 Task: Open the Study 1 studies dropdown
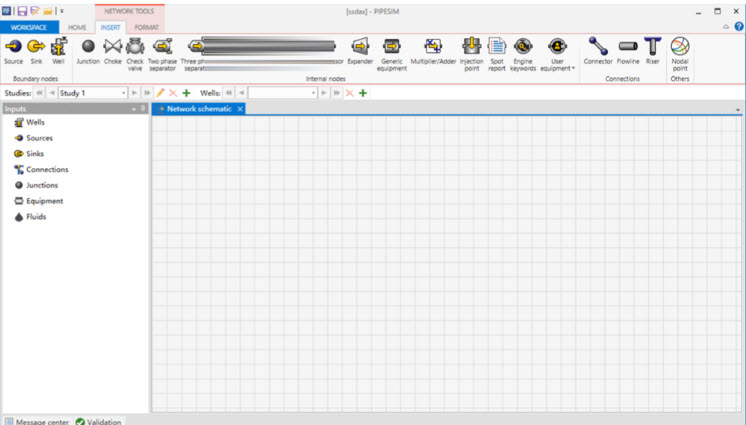coord(124,93)
